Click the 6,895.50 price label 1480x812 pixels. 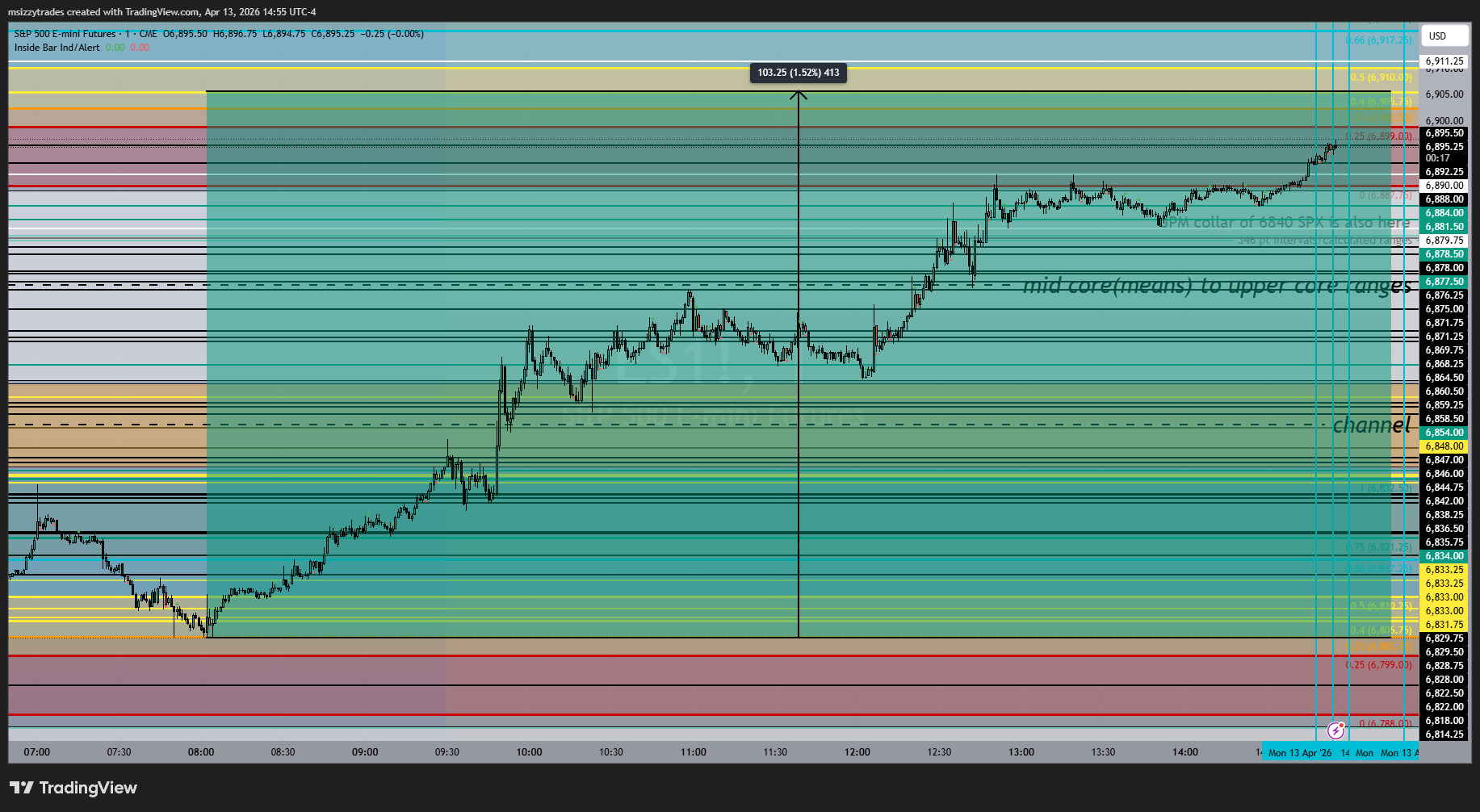[x=1444, y=133]
